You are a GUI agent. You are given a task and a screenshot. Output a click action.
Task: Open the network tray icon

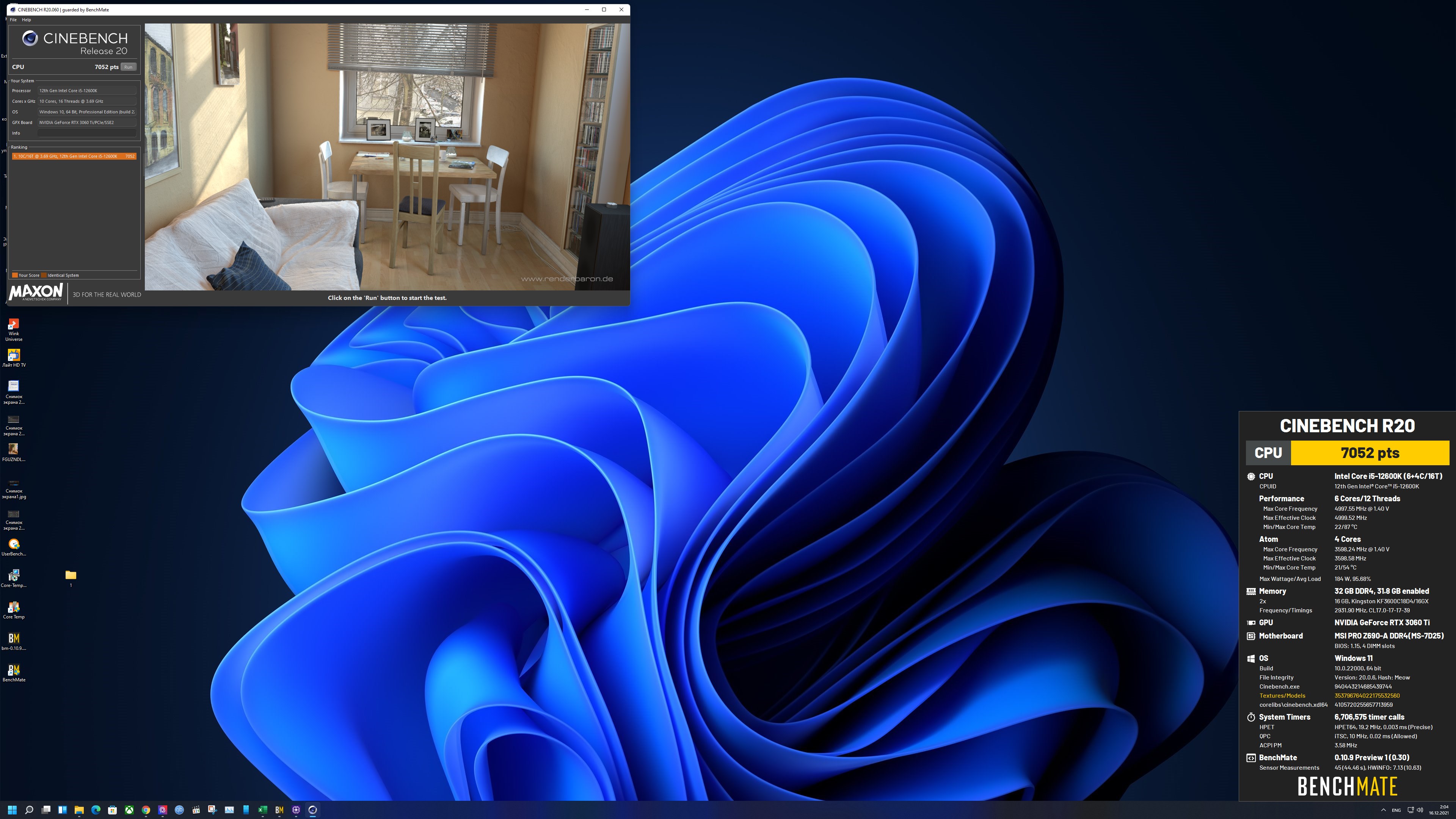coord(1411,810)
